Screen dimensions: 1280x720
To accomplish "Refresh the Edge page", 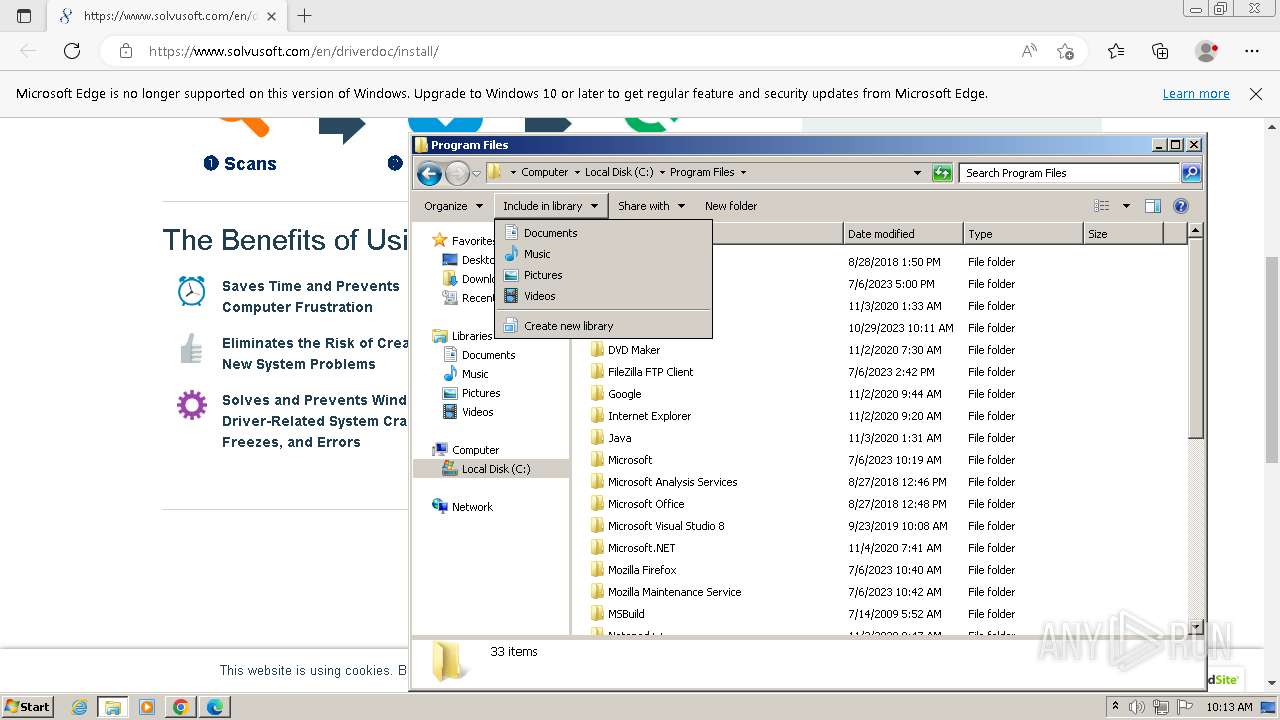I will tap(72, 51).
